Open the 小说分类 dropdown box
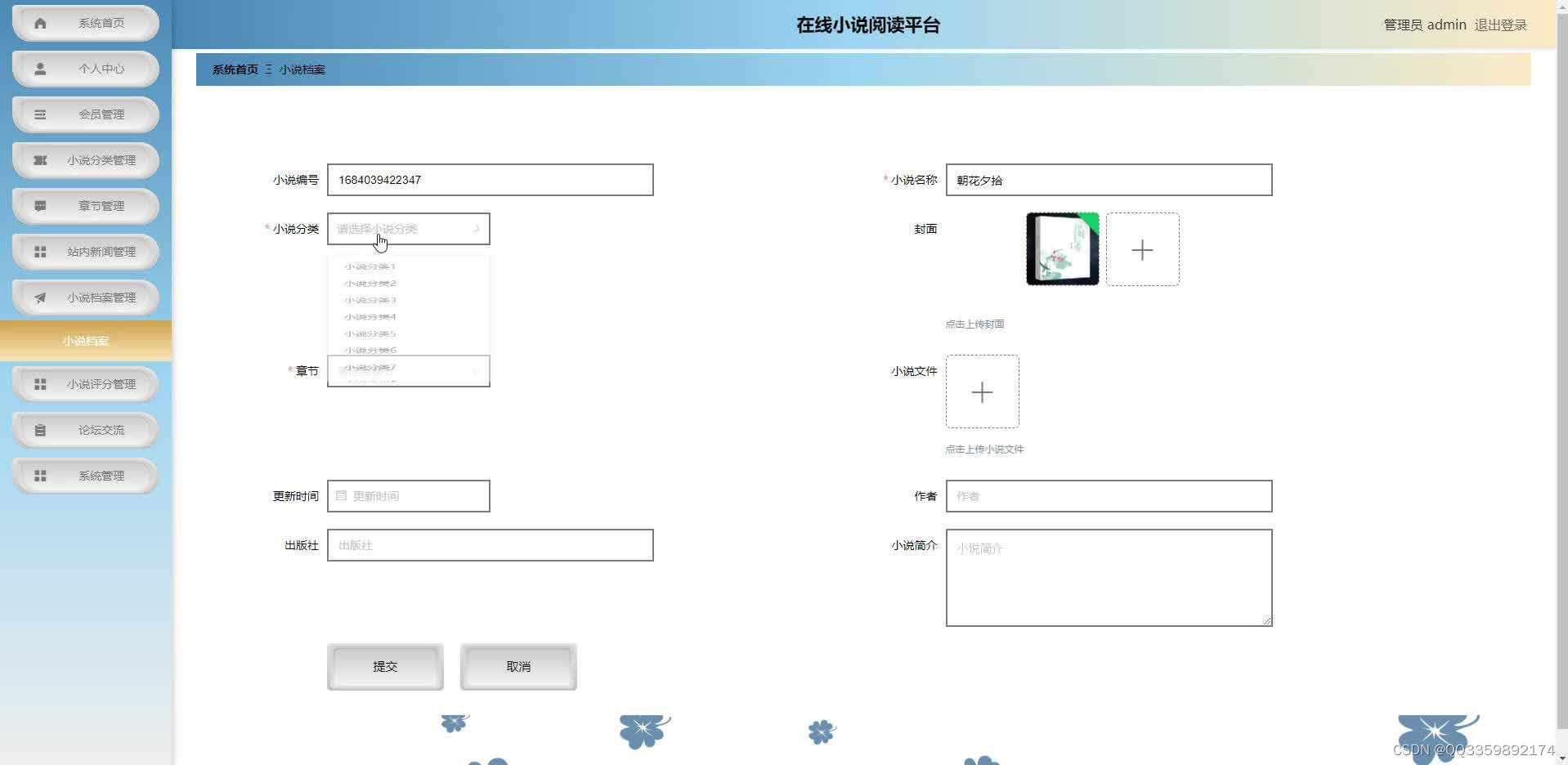Viewport: 1568px width, 765px height. point(408,229)
